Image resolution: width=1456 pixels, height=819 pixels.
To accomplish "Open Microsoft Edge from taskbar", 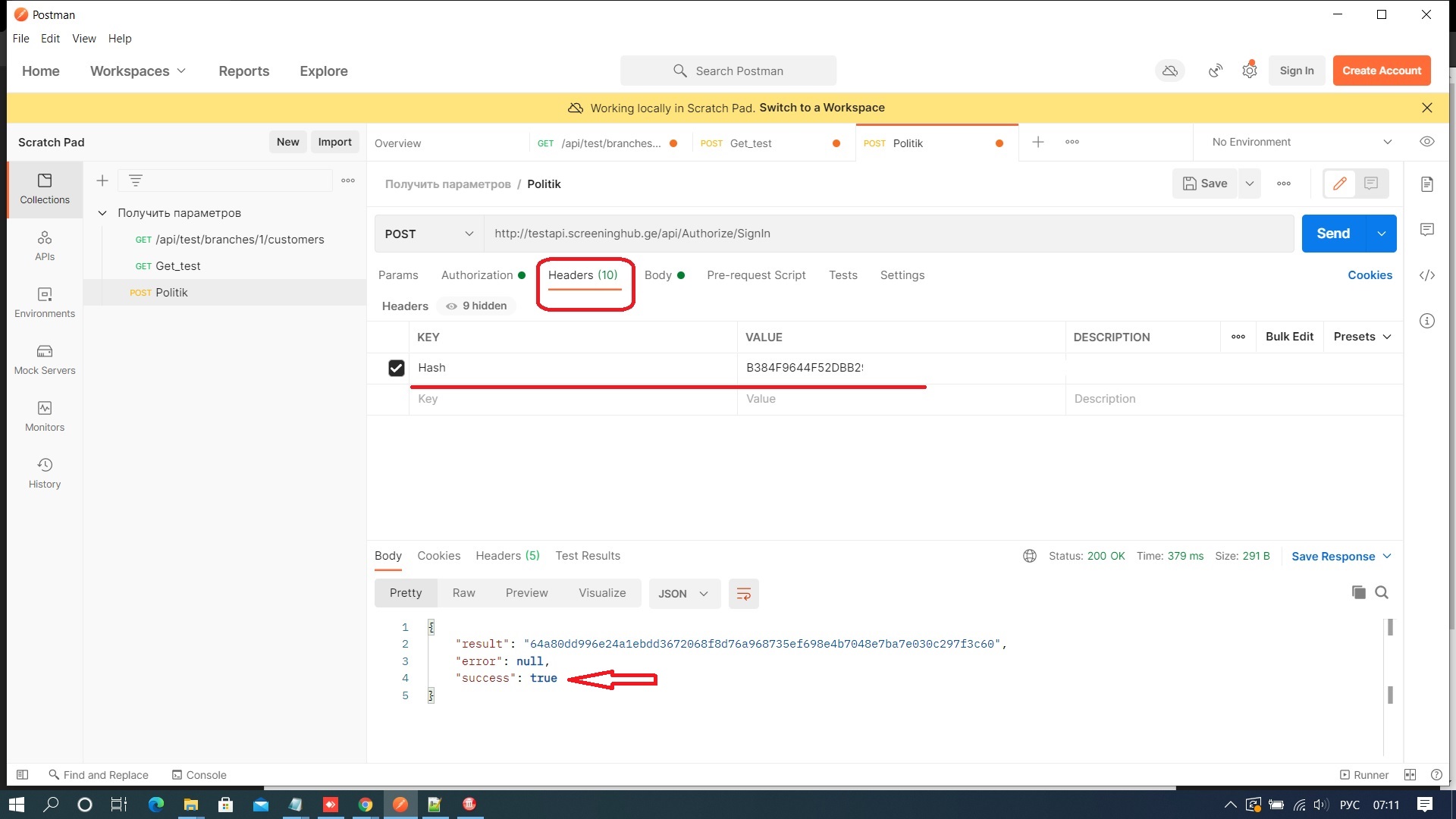I will [x=155, y=805].
